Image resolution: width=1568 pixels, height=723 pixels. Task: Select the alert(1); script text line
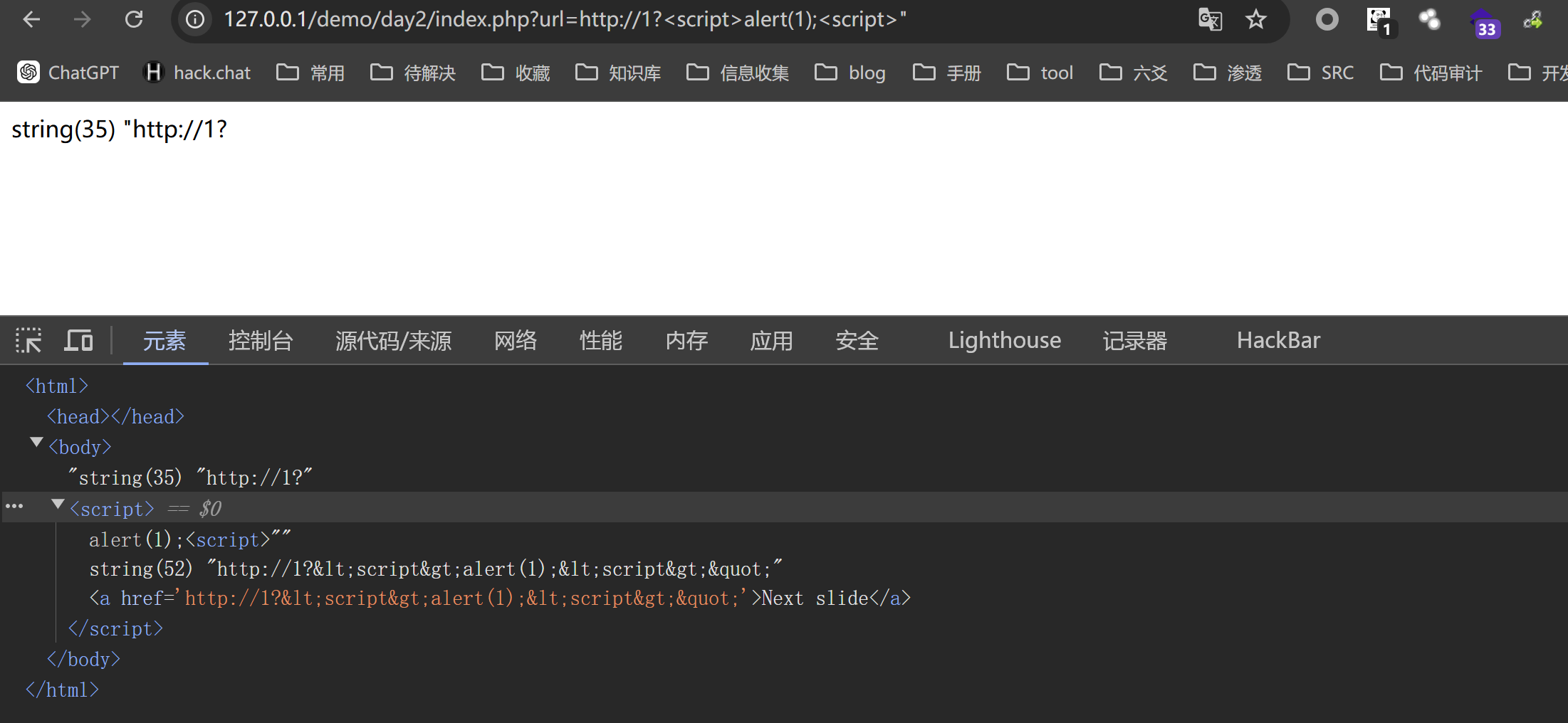pos(189,539)
